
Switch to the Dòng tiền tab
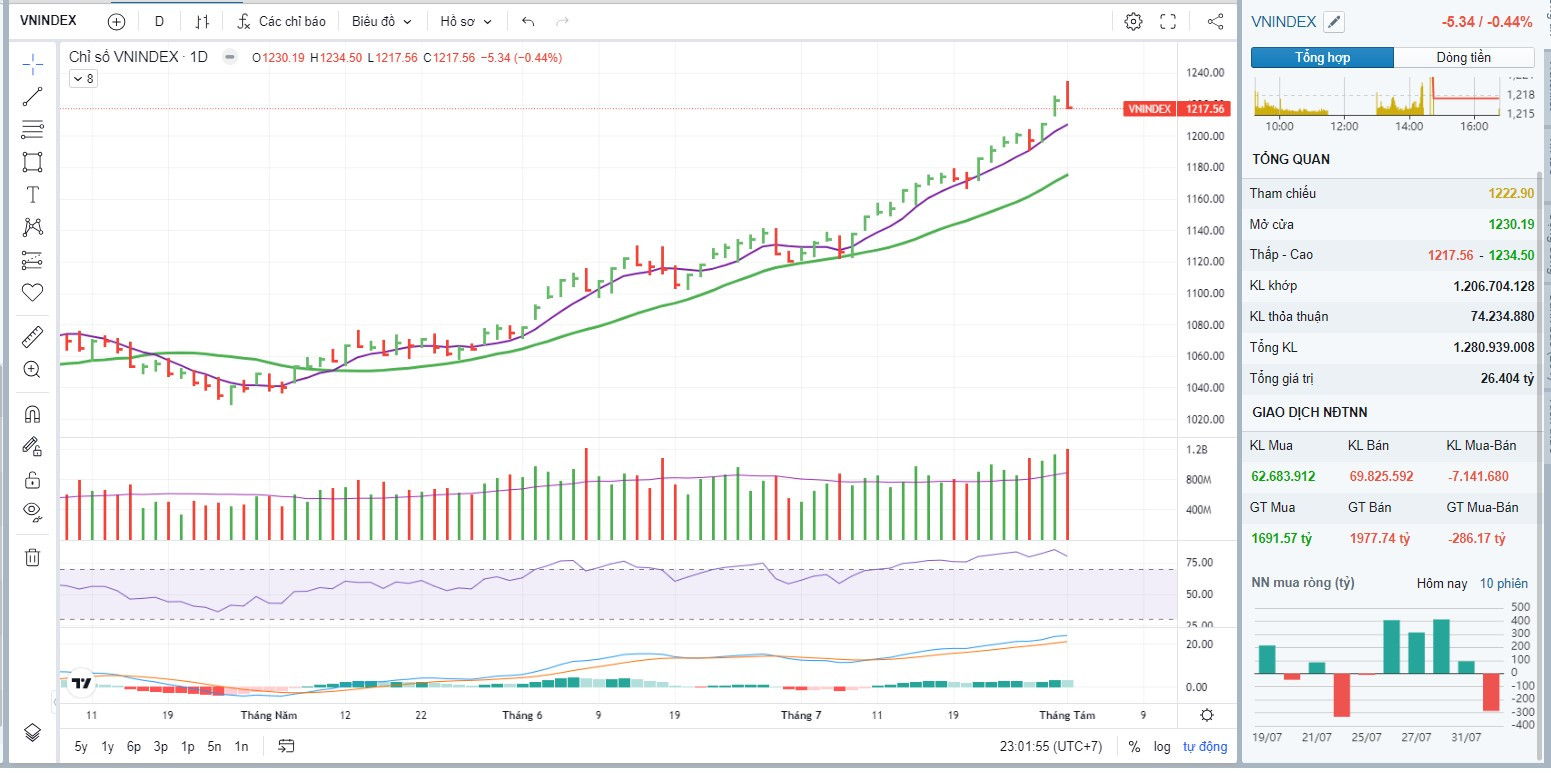(x=1464, y=58)
